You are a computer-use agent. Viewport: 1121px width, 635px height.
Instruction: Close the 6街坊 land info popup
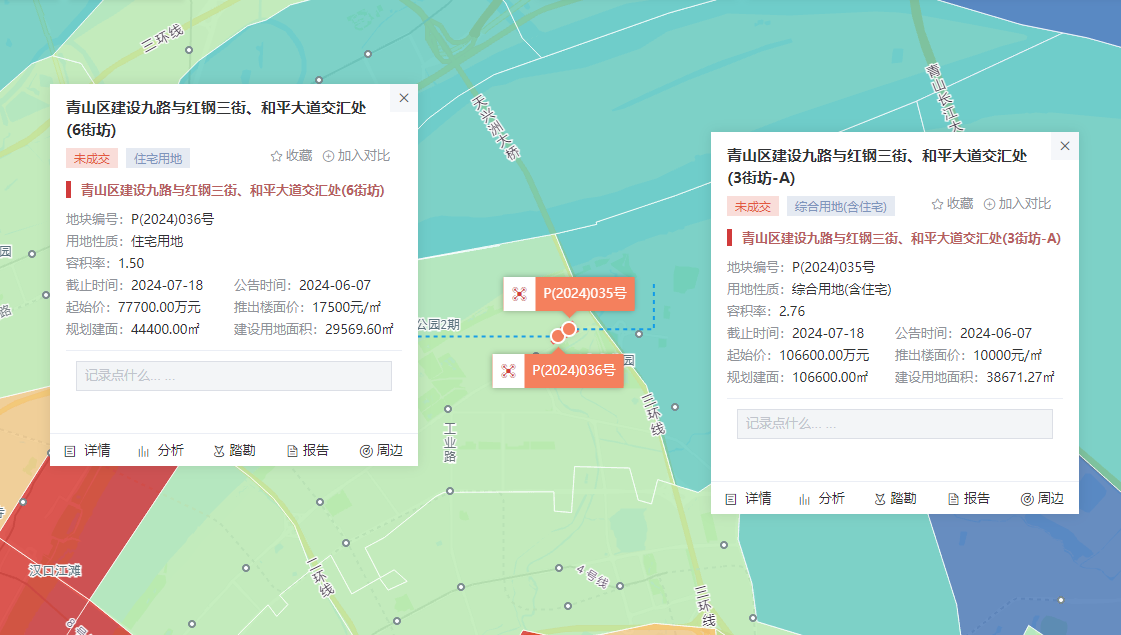(404, 98)
